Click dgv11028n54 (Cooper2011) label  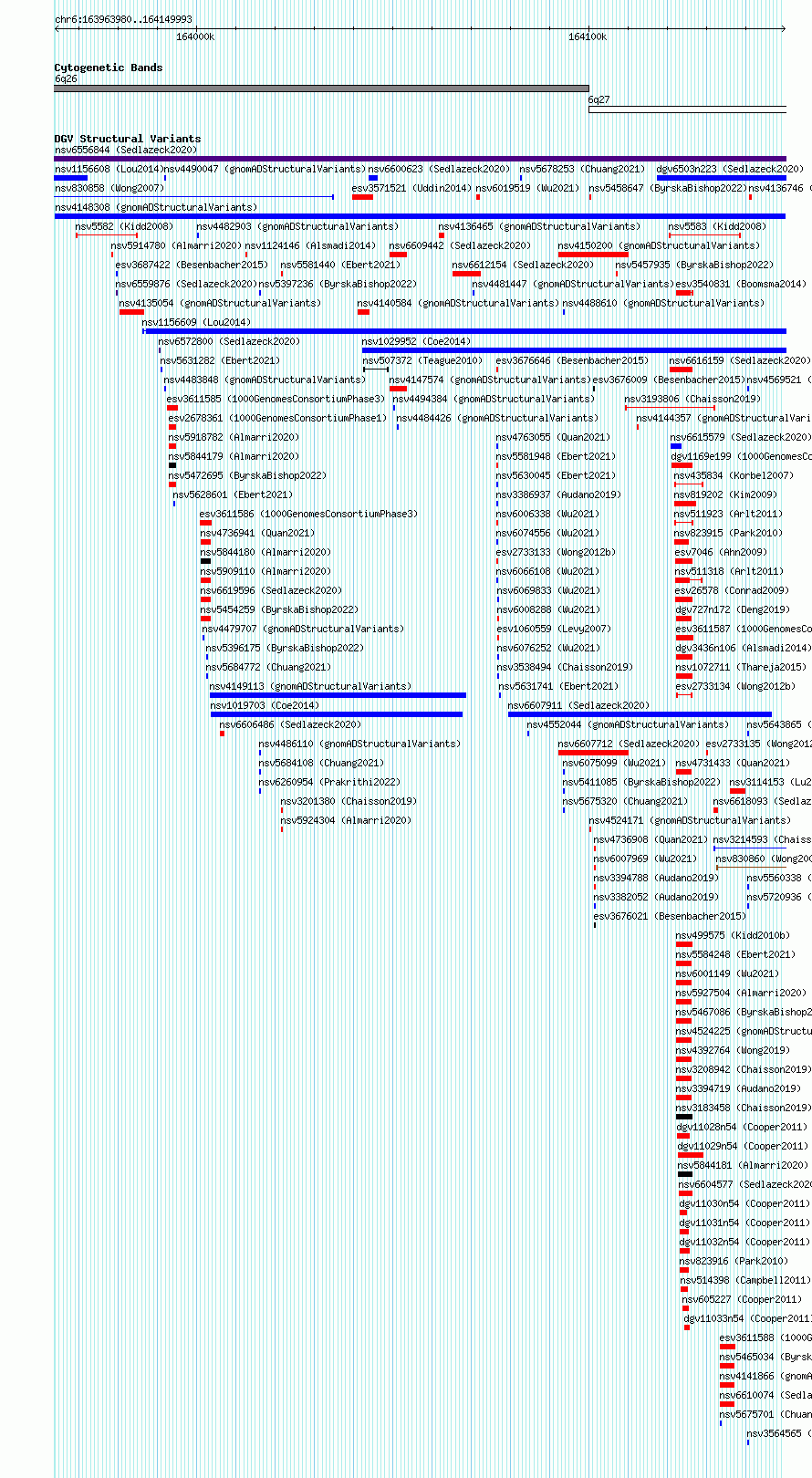[x=742, y=1127]
